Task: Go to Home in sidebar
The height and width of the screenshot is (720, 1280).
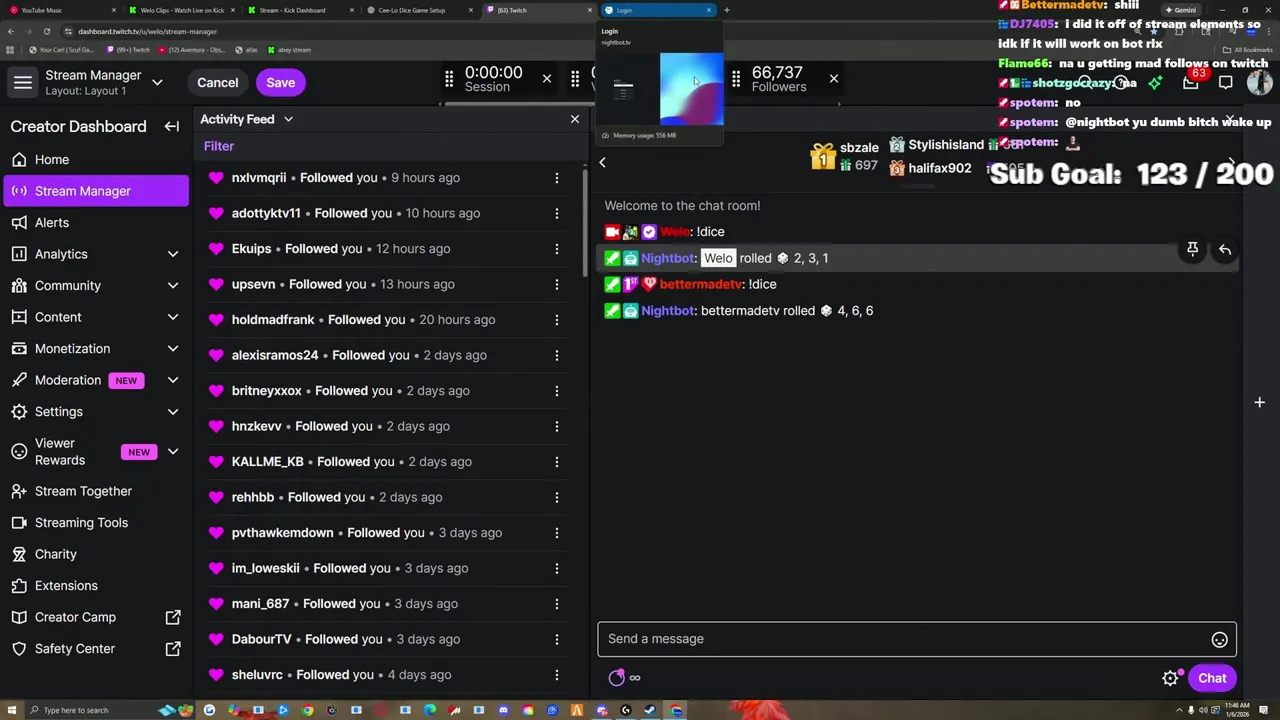Action: click(95, 160)
